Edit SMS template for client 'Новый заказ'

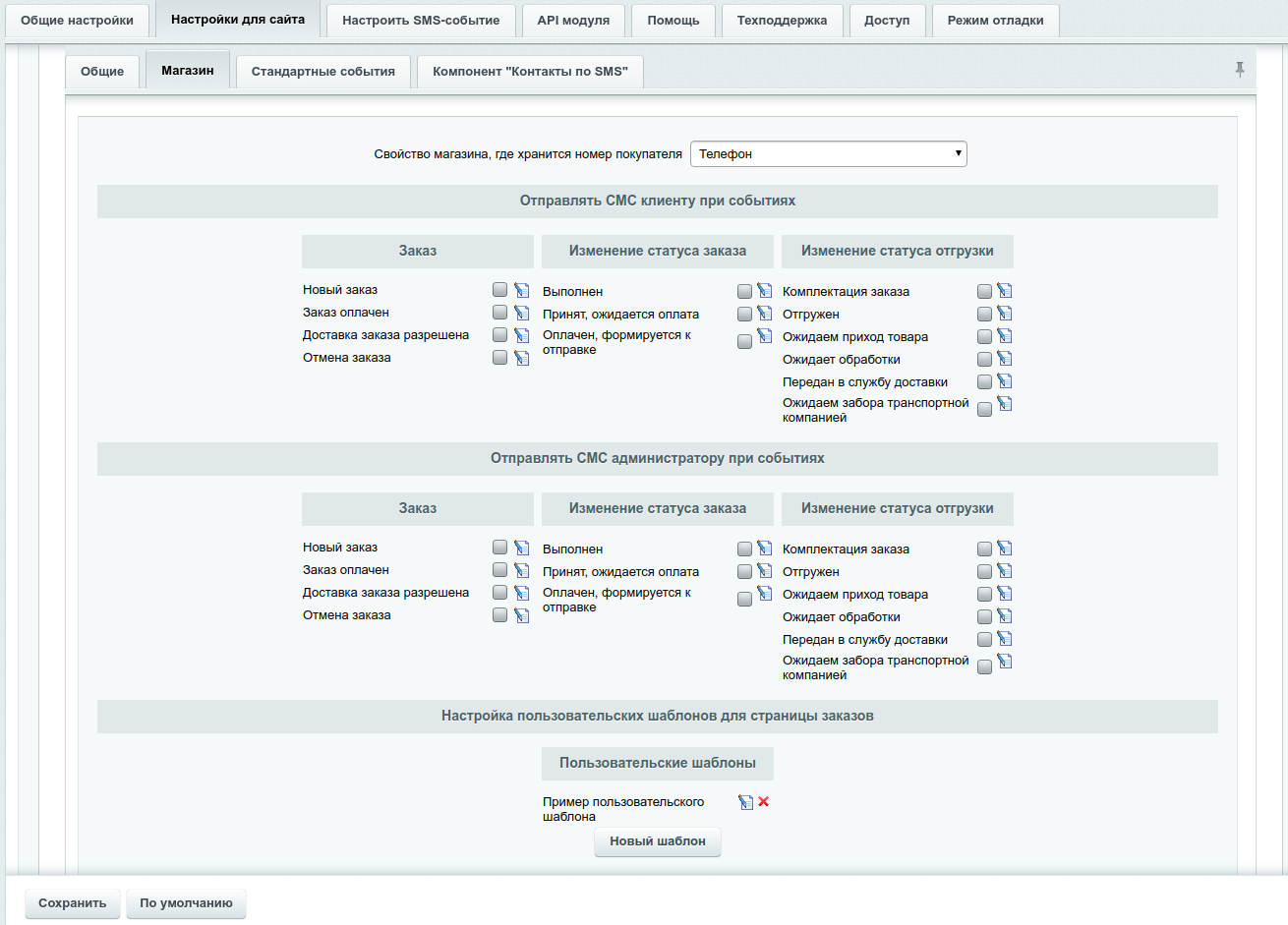click(521, 290)
